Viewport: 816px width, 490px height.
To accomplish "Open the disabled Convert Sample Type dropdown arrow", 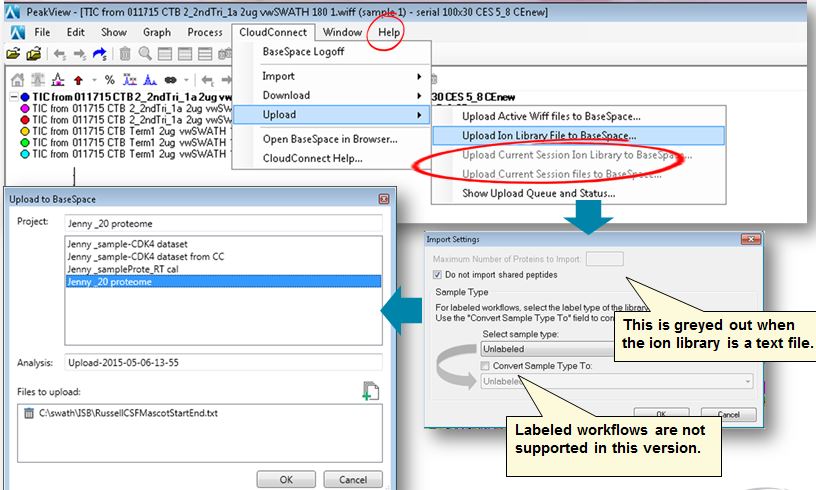I will [748, 381].
